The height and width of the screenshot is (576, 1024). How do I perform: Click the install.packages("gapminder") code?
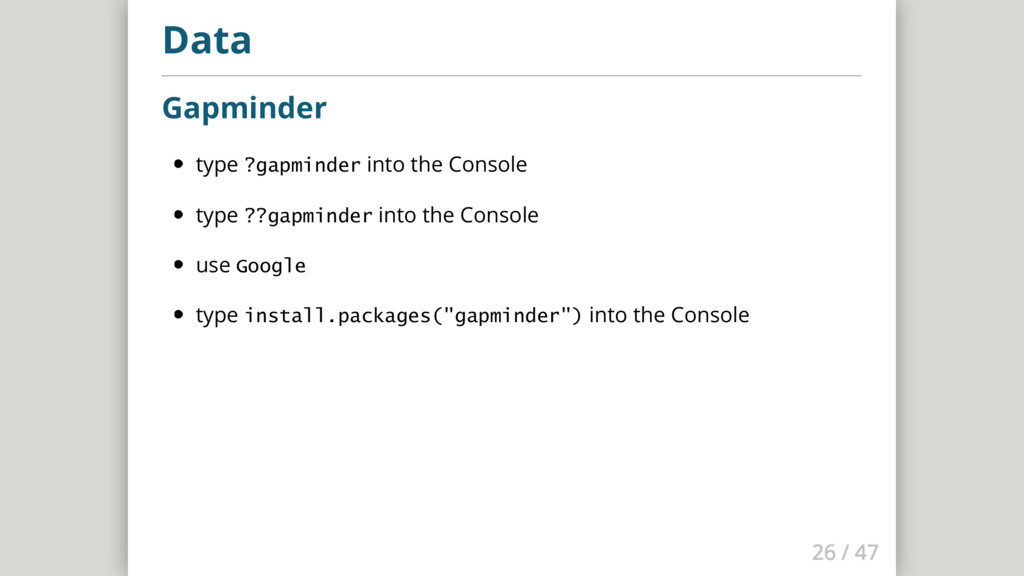[413, 315]
